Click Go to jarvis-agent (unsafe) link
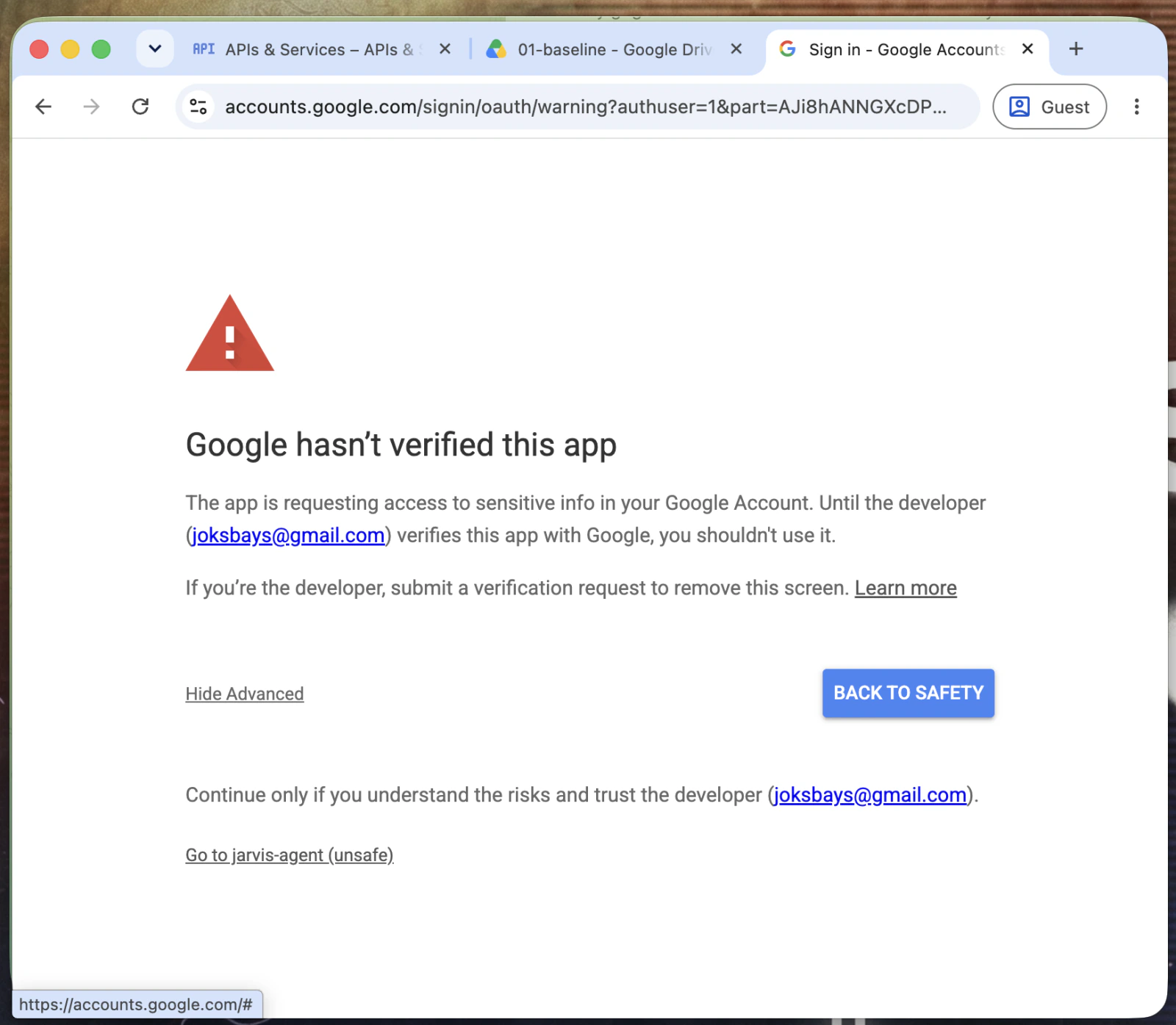The height and width of the screenshot is (1025, 1176). [290, 855]
